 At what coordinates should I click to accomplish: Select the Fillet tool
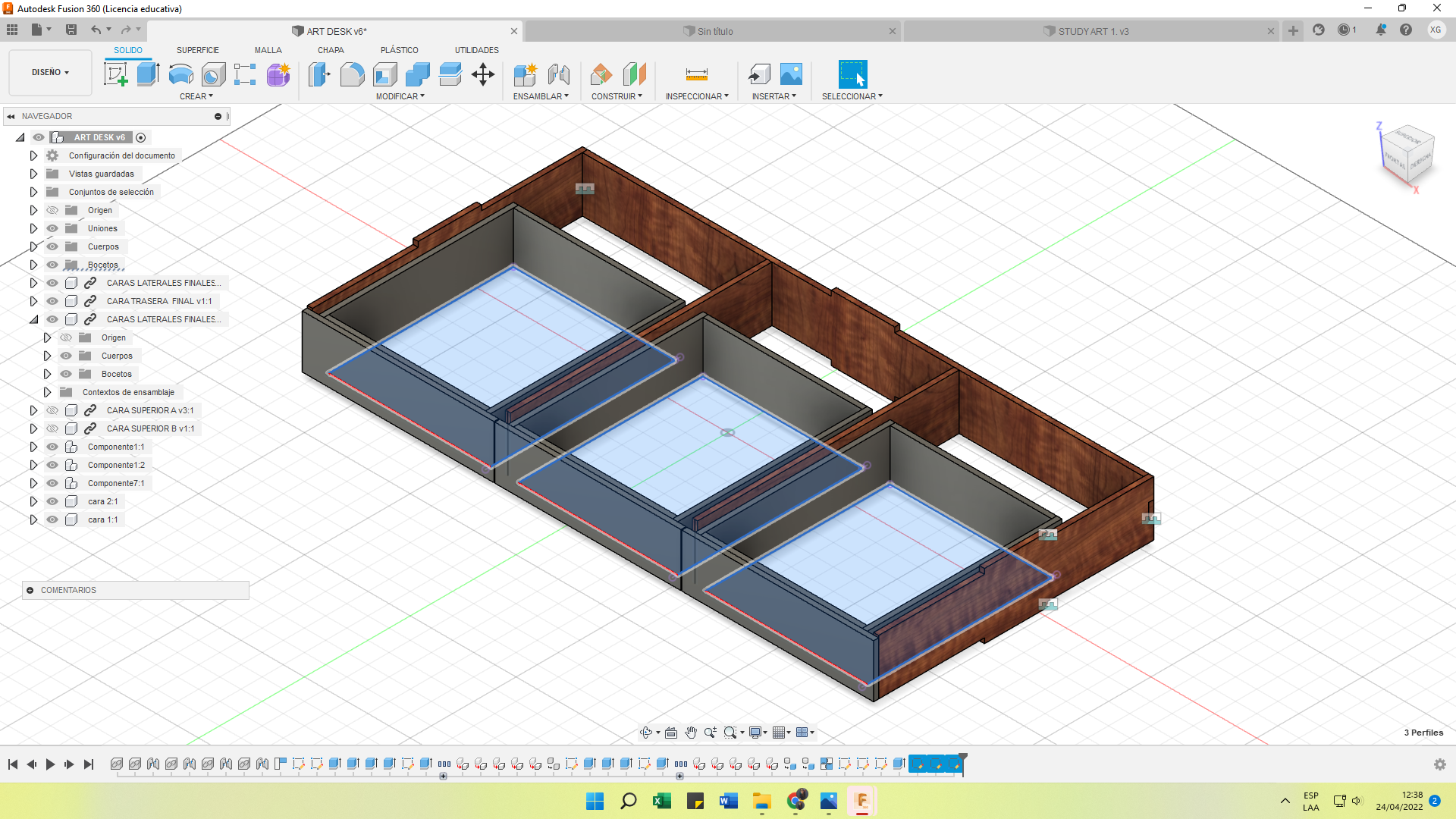[x=352, y=74]
